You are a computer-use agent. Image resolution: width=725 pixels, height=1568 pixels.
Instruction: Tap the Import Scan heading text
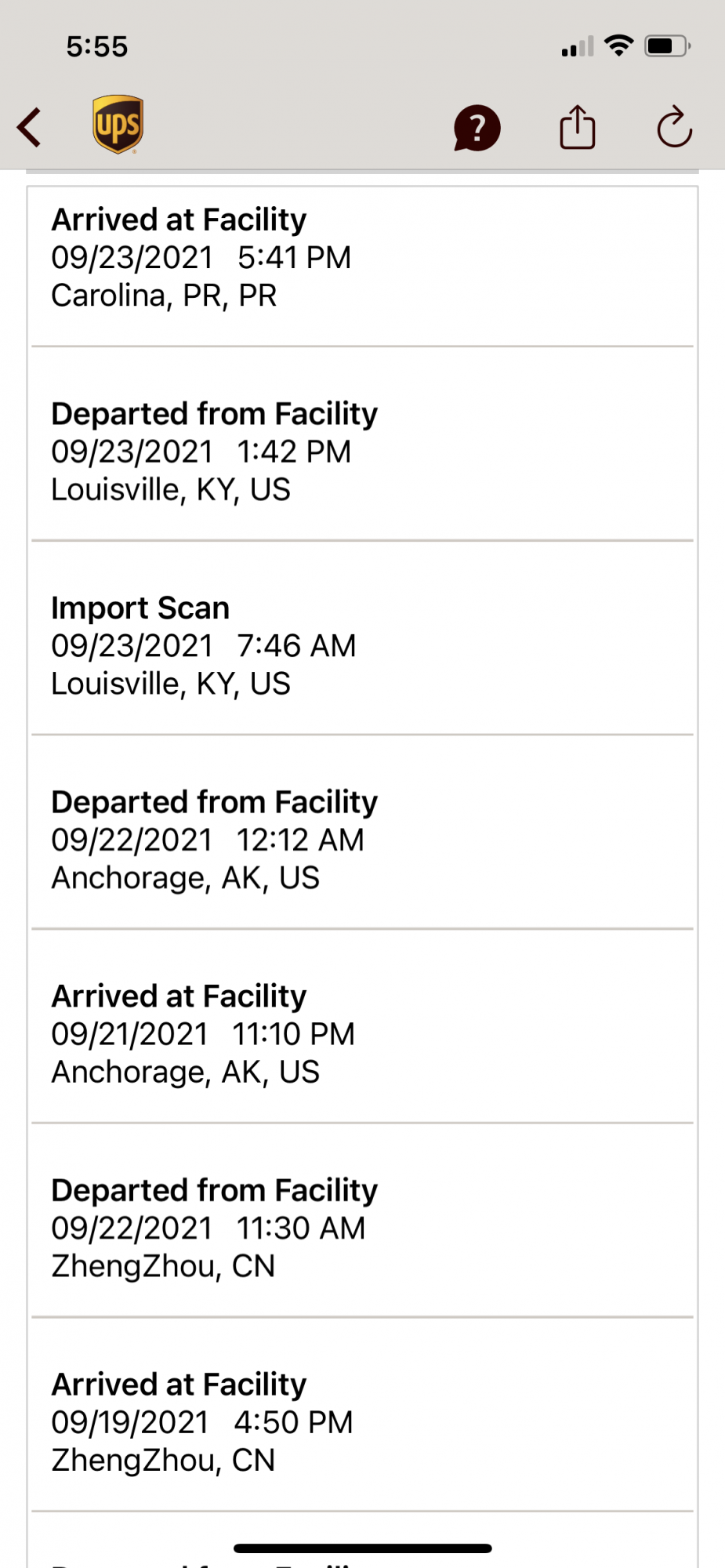point(140,608)
